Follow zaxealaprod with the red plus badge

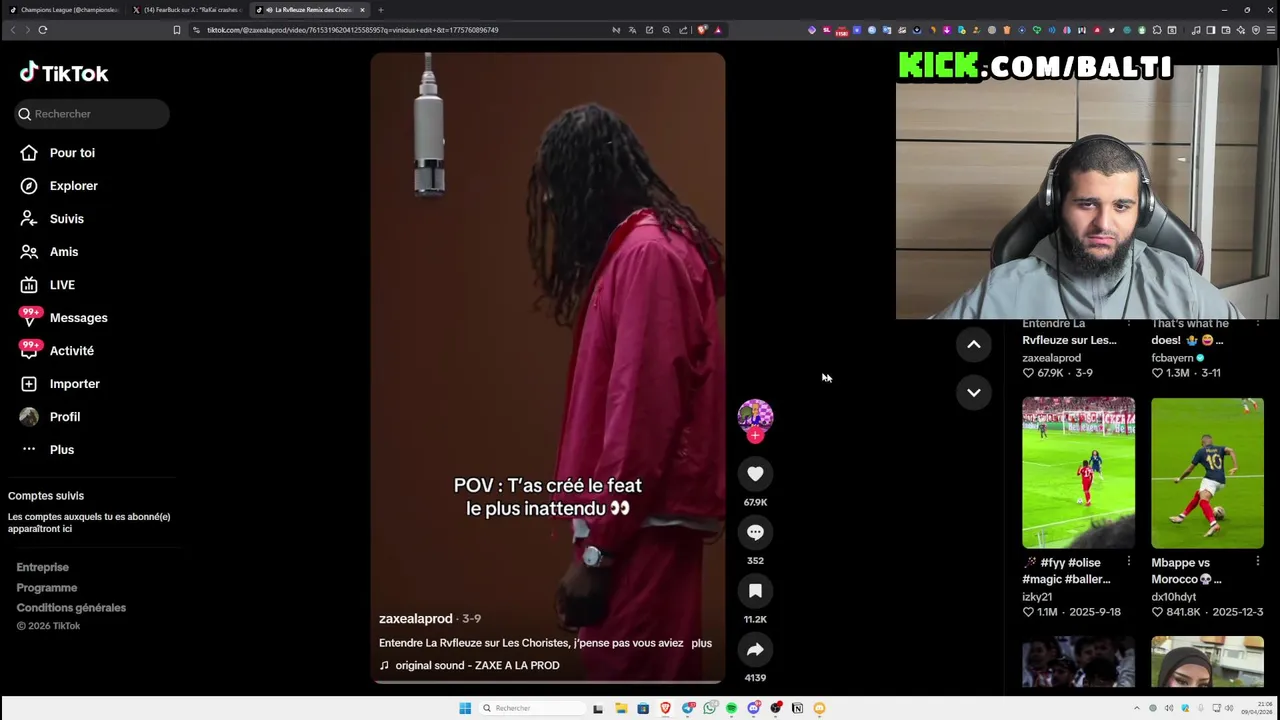tap(755, 436)
